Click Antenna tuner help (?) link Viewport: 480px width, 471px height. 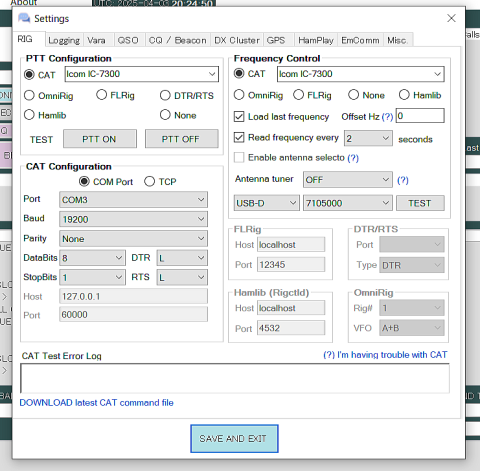point(403,180)
